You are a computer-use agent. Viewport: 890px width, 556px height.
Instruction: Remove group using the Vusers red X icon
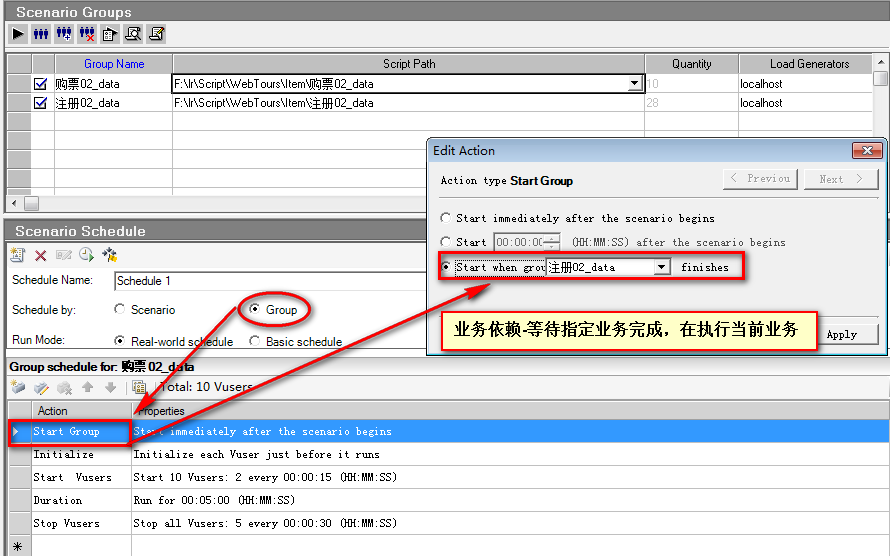[87, 34]
